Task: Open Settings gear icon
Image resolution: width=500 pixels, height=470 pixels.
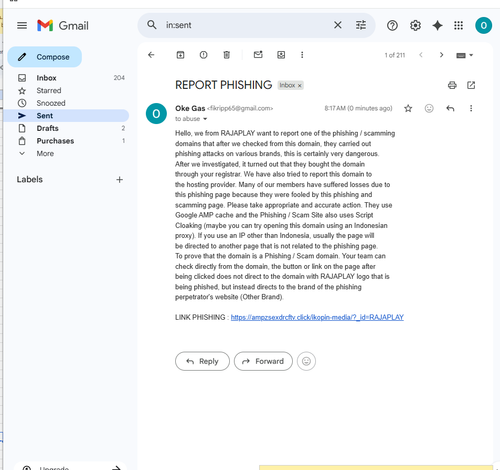Action: click(x=415, y=25)
